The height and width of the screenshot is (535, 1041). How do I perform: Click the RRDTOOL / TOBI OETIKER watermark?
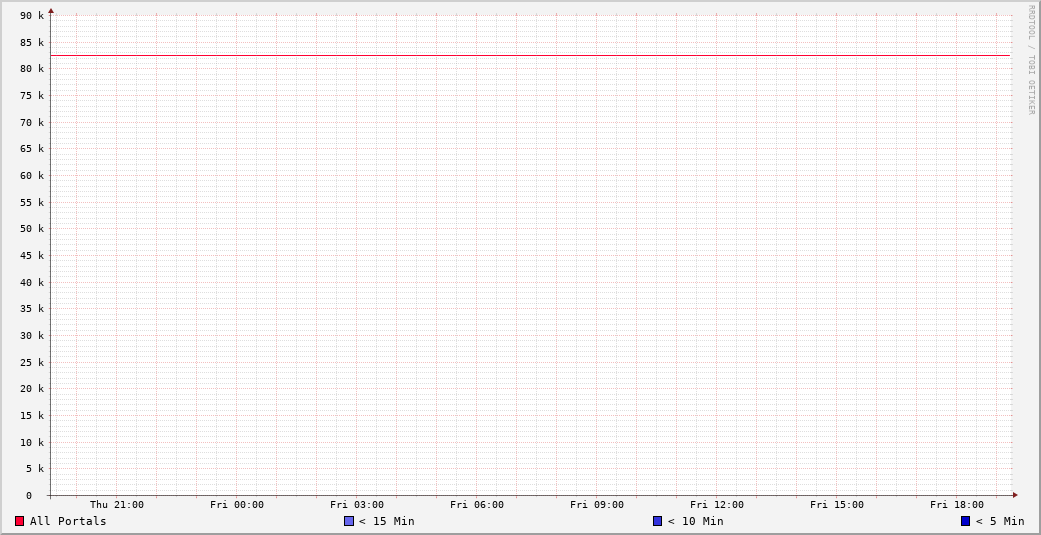point(1031,60)
